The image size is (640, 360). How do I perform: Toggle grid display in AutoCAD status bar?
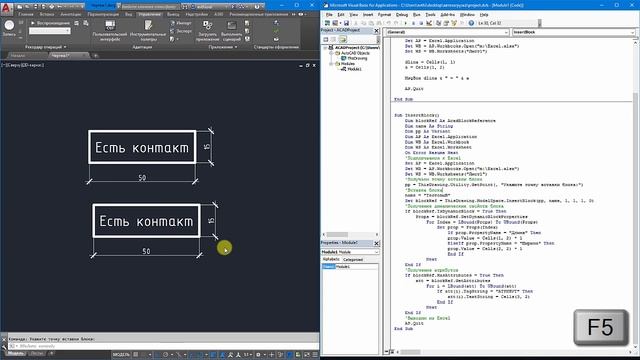136,355
